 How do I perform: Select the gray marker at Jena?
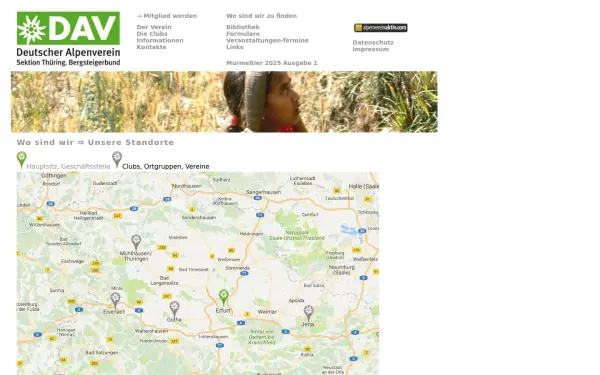[x=308, y=313]
